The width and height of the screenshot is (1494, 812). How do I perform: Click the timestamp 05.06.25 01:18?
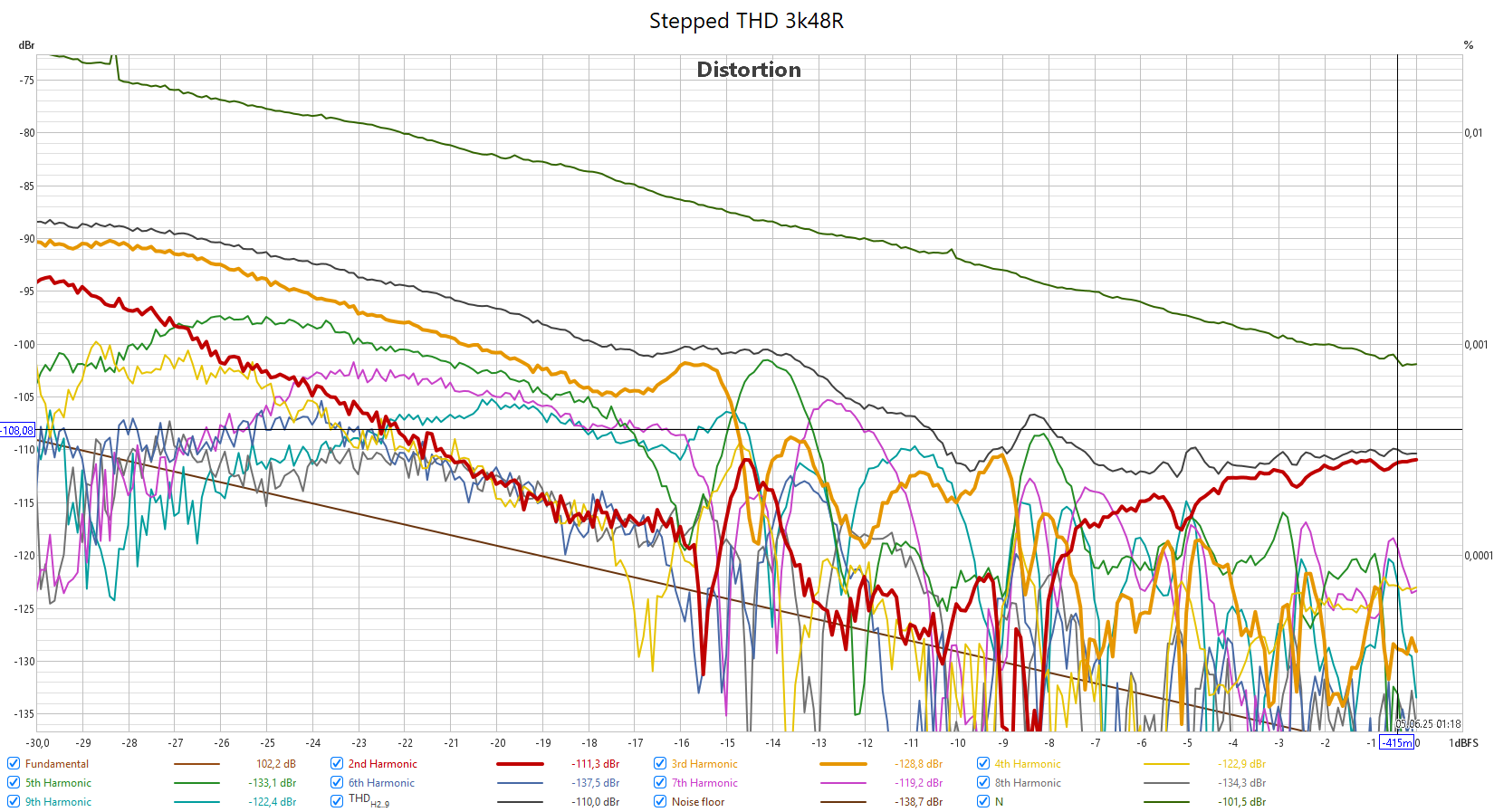click(1428, 724)
